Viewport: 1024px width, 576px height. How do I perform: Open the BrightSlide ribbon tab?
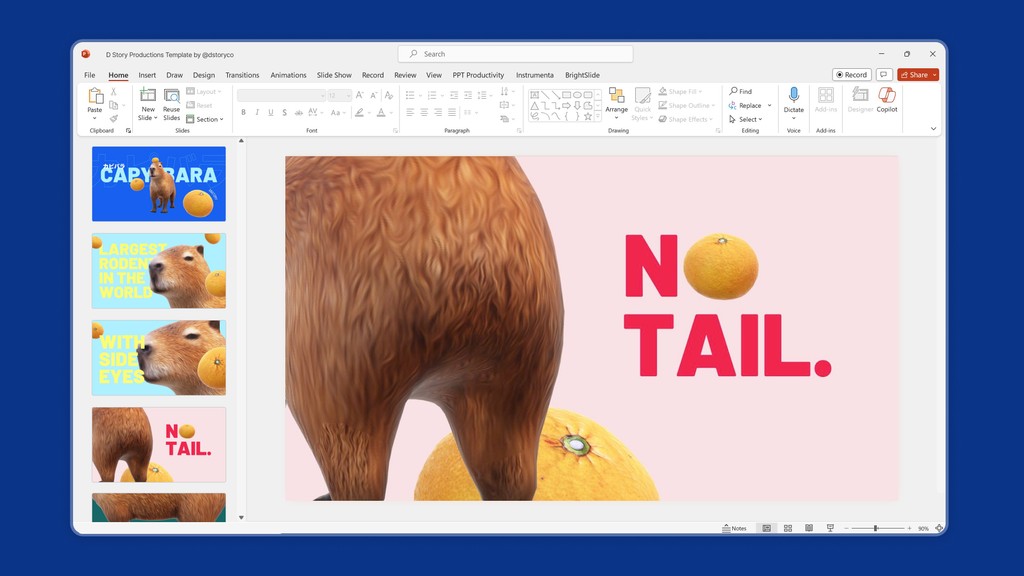[581, 75]
